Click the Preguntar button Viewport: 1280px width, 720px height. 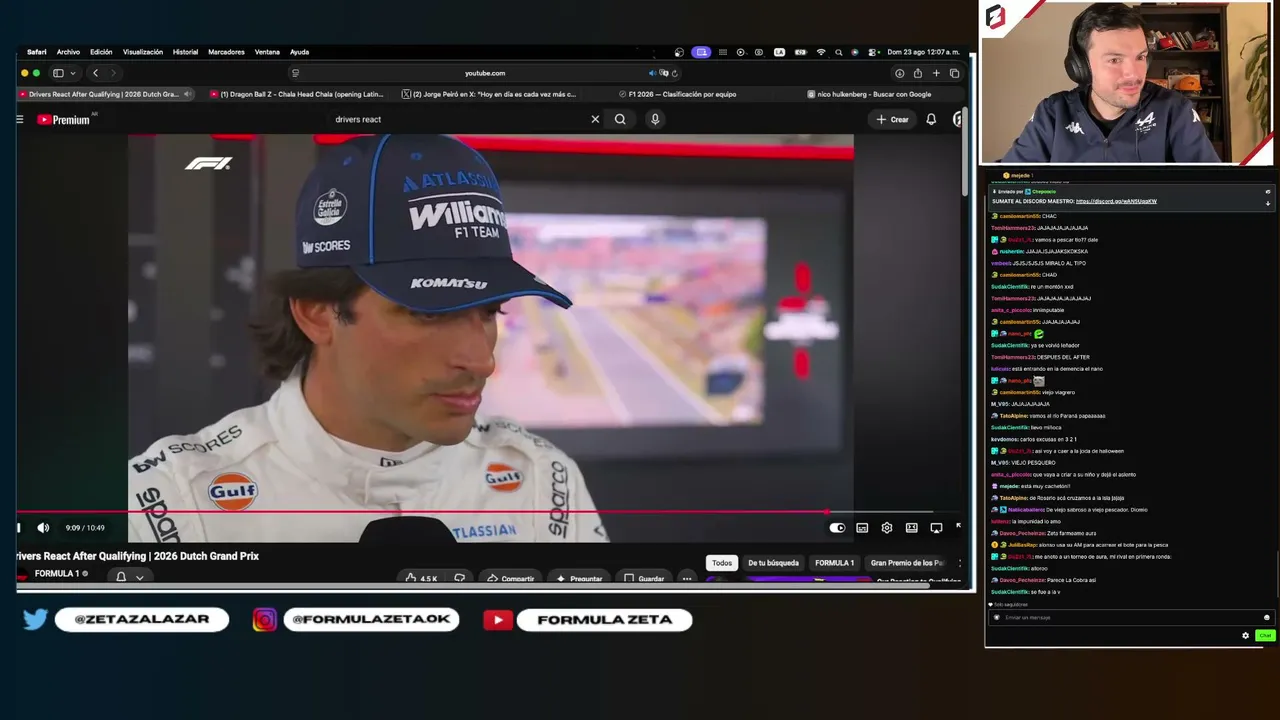coord(579,578)
